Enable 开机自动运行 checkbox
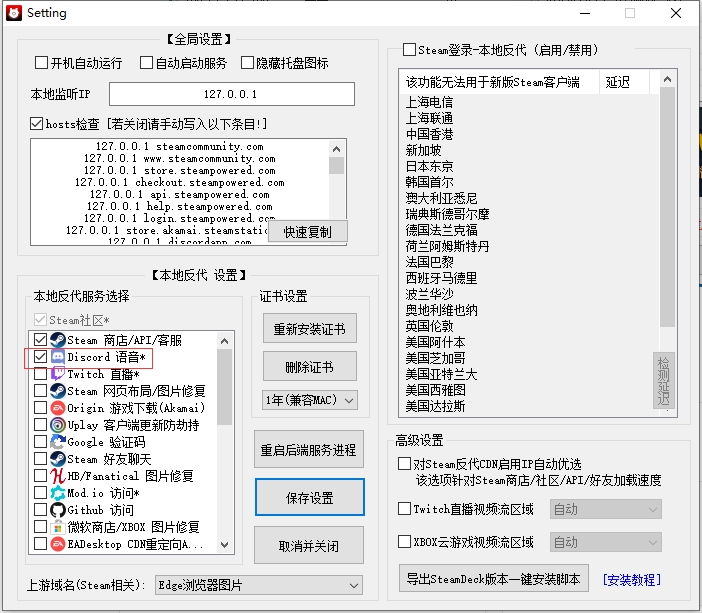This screenshot has width=702, height=613. pos(42,63)
